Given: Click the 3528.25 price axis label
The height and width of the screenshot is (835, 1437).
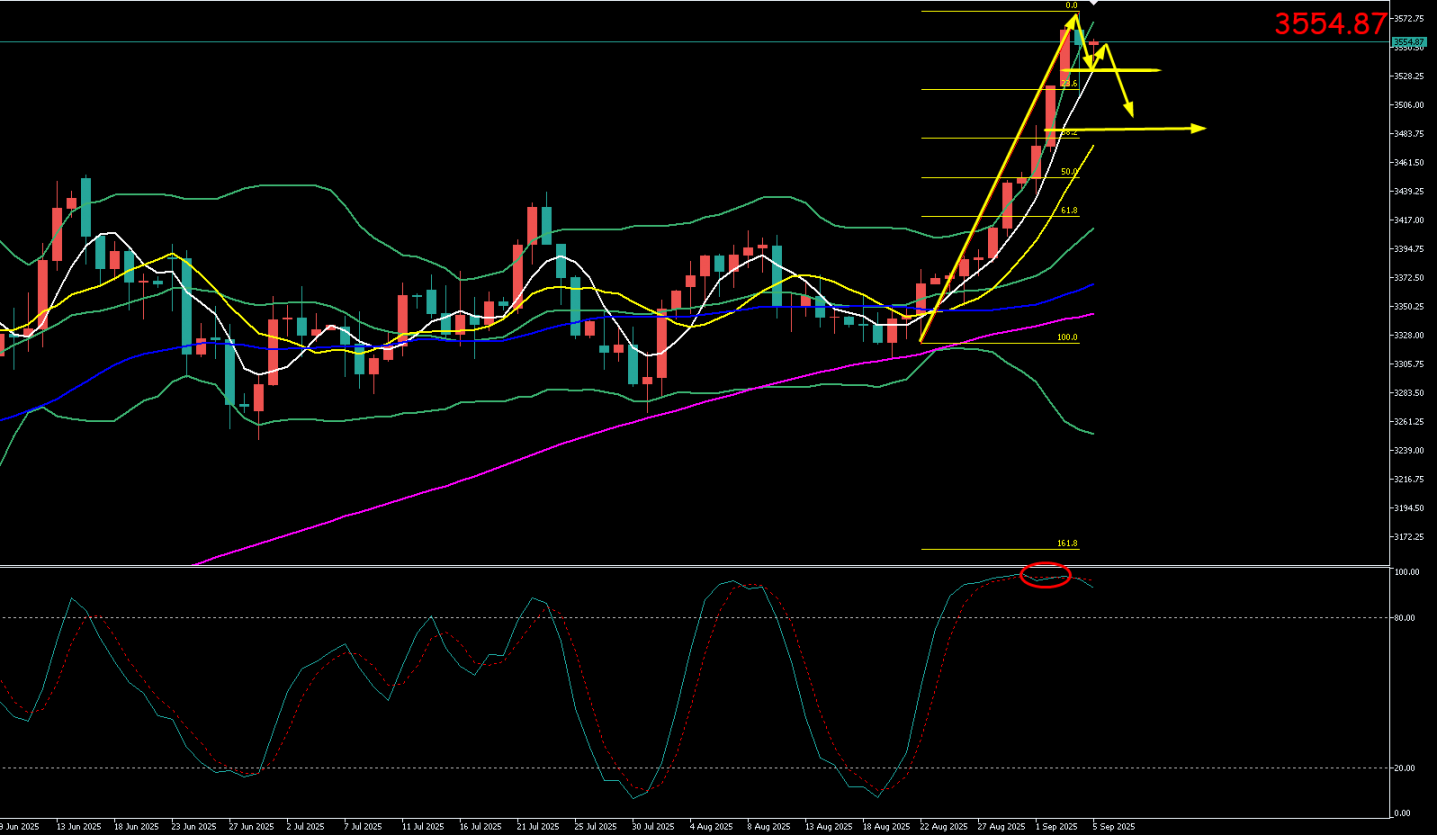Looking at the screenshot, I should pos(1411,76).
